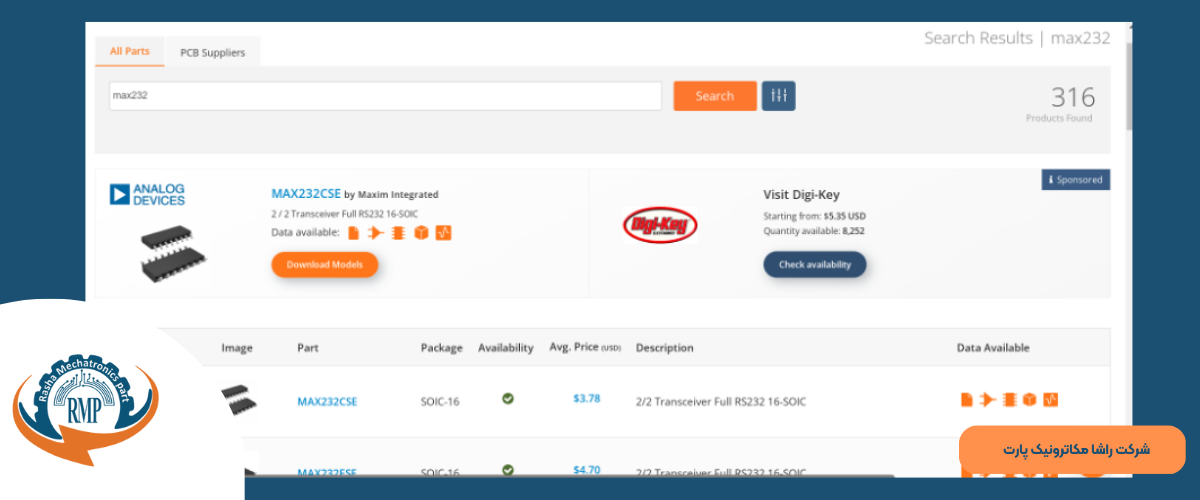Click the Download Models button

[x=324, y=265]
